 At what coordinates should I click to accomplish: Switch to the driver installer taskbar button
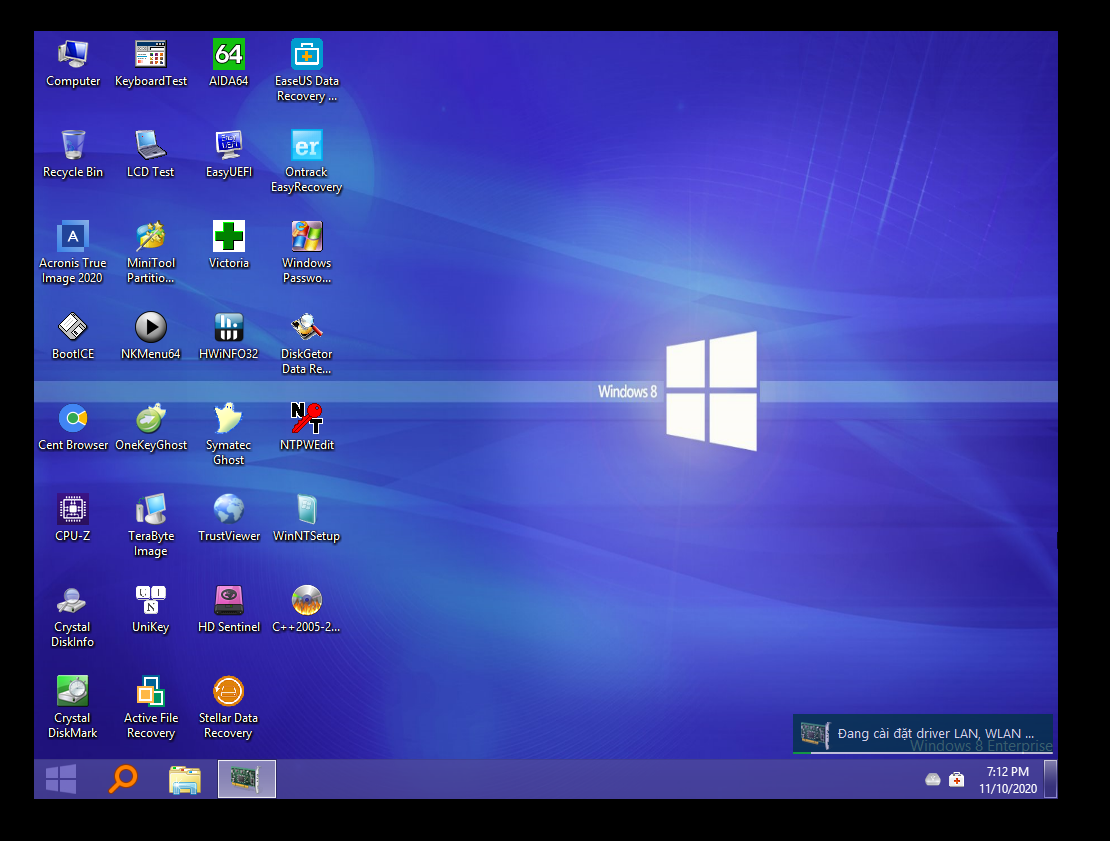click(x=246, y=779)
